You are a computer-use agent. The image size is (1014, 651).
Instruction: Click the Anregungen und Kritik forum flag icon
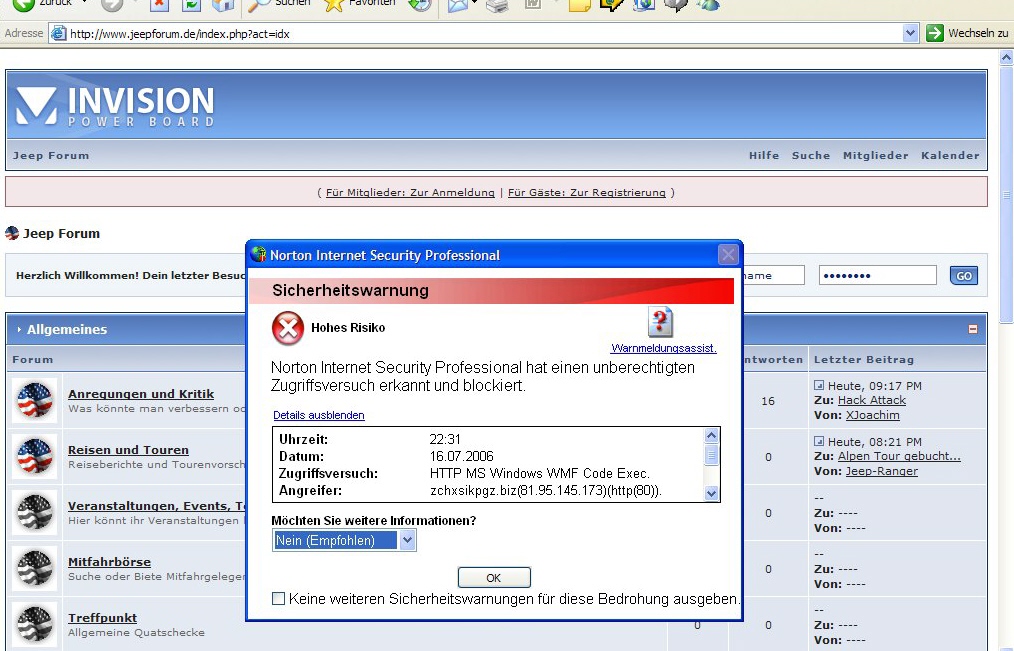36,401
